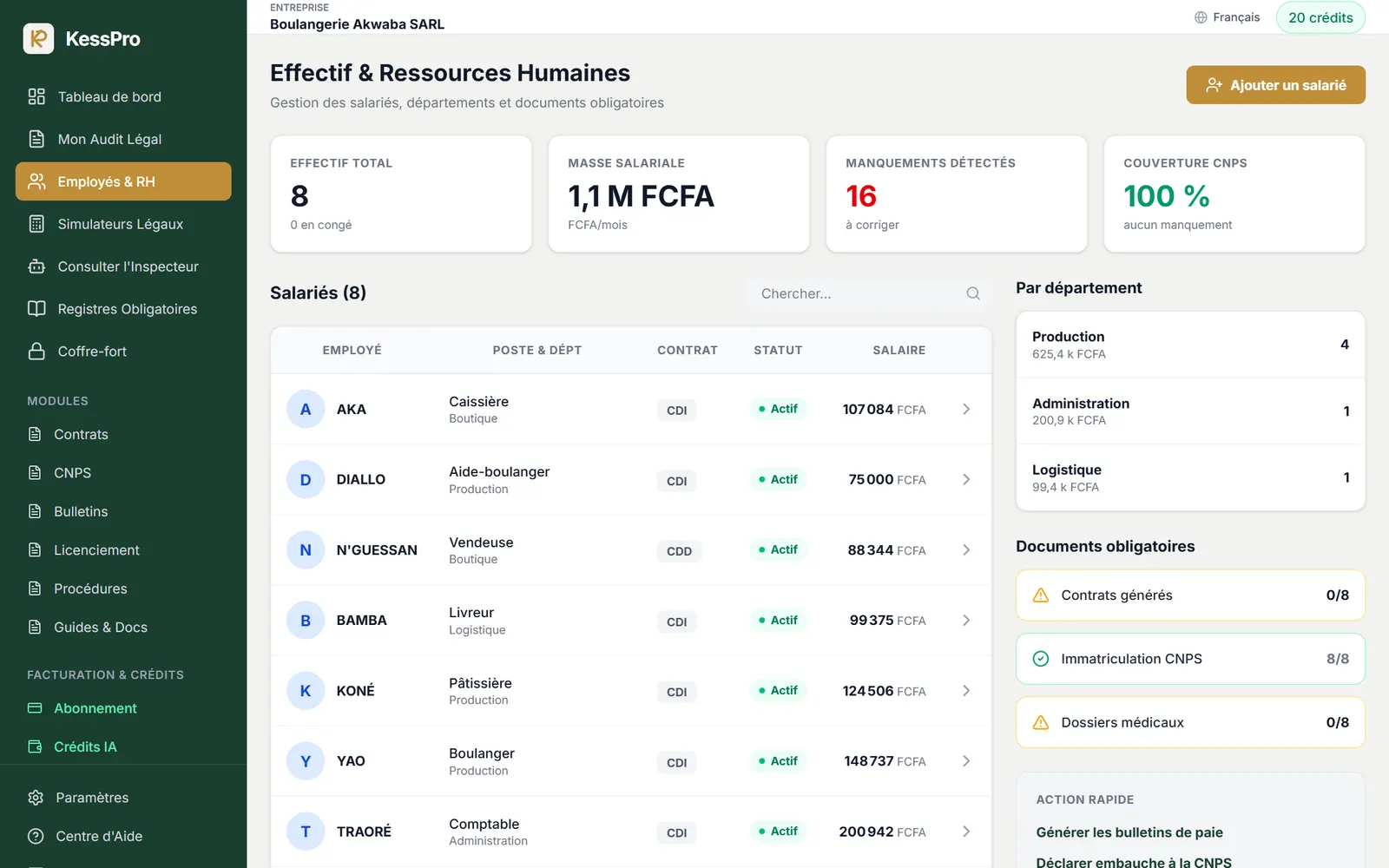Expand the DIALLO employee row chevron
This screenshot has width=1389, height=868.
966,479
